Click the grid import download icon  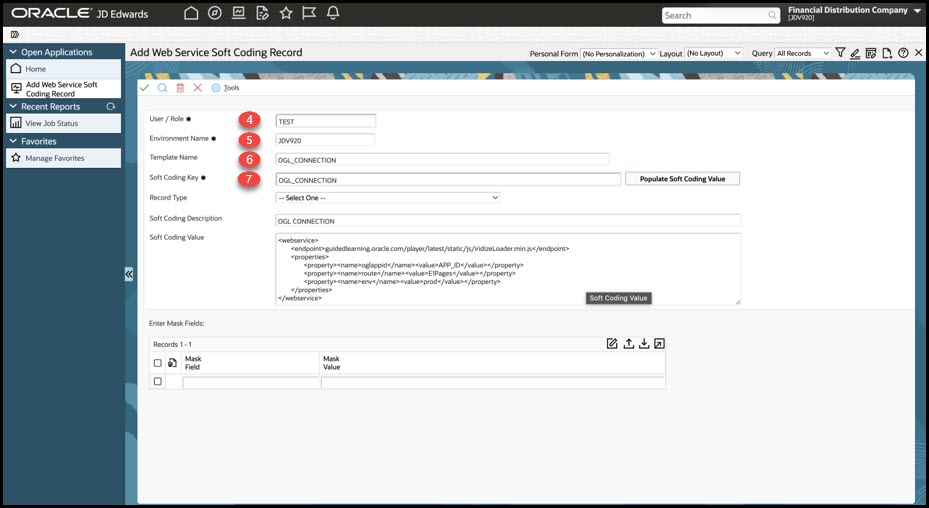(x=644, y=344)
